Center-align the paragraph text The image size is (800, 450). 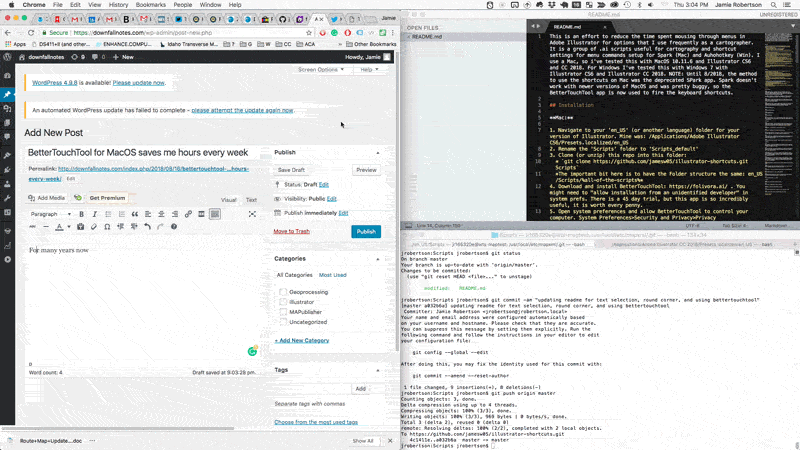point(161,214)
